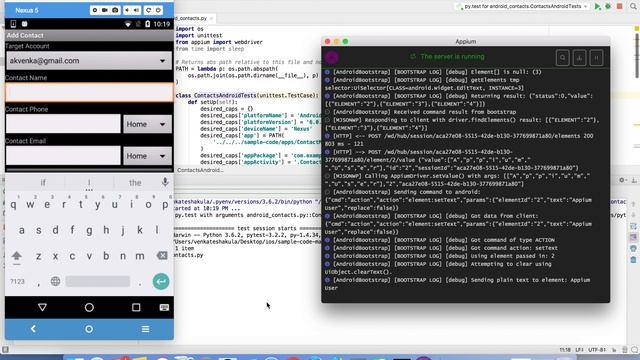
Task: Tap the 'q' key on the keyboard
Action: (13, 205)
